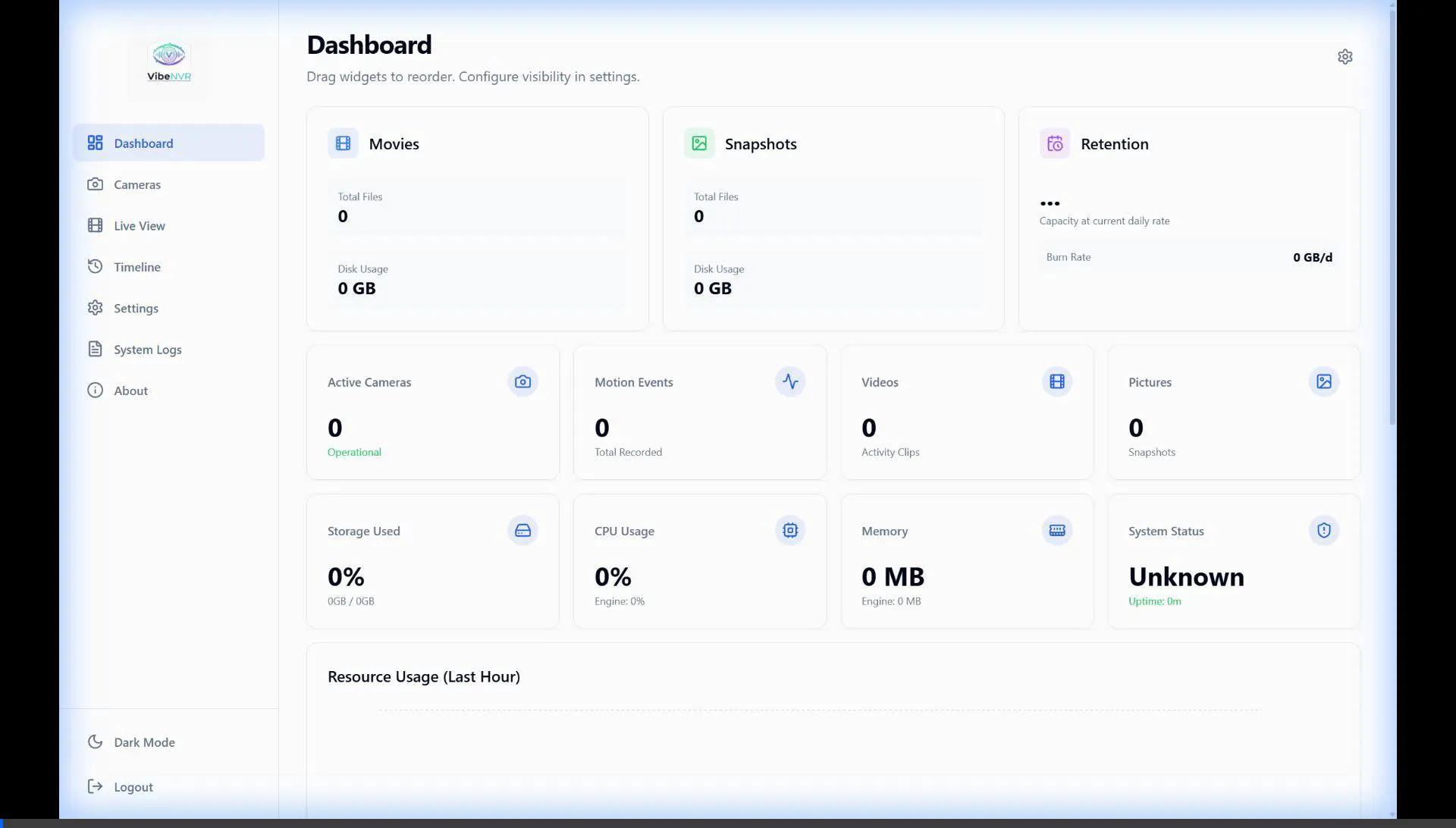Open the Cameras page
The height and width of the screenshot is (828, 1456).
136,184
